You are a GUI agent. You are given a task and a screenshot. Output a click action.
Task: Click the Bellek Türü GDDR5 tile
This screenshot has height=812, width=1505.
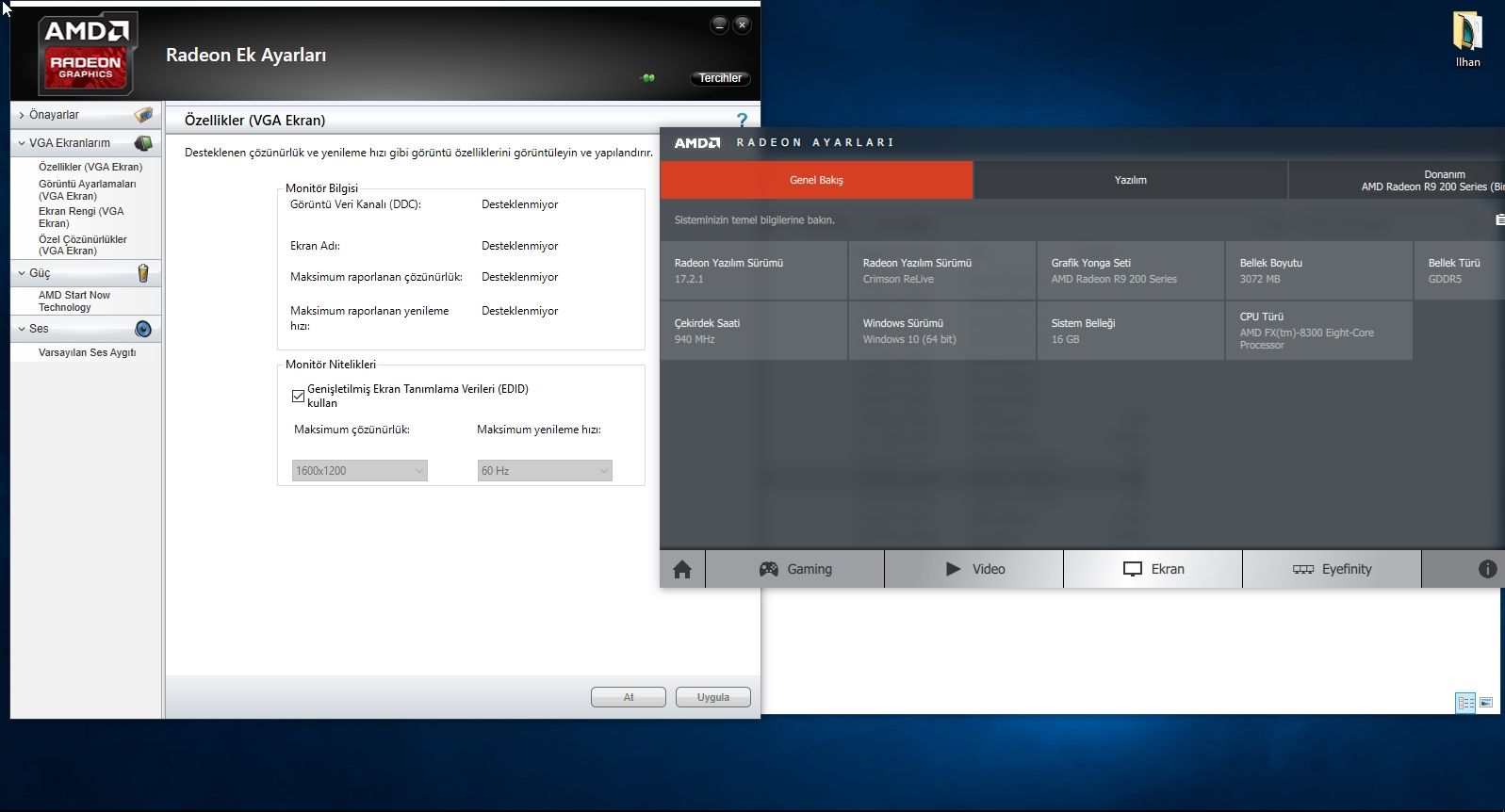pyautogui.click(x=1460, y=271)
